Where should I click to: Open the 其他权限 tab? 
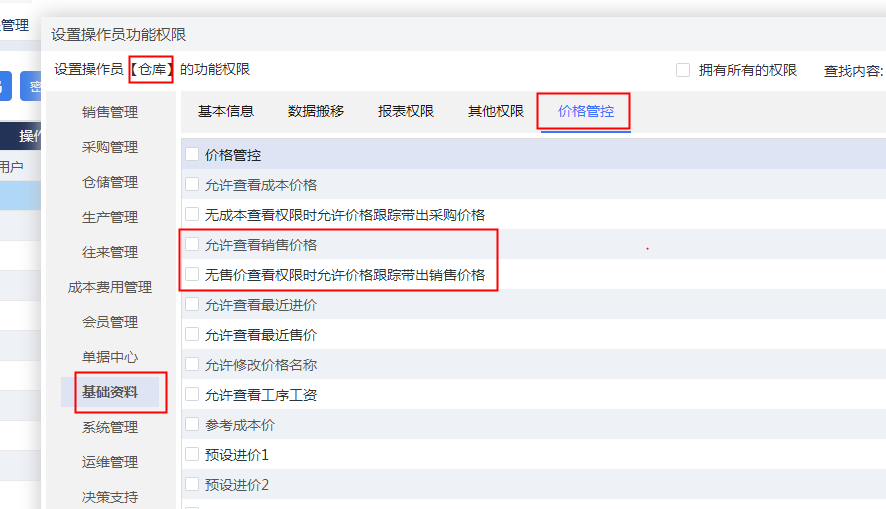coord(496,111)
